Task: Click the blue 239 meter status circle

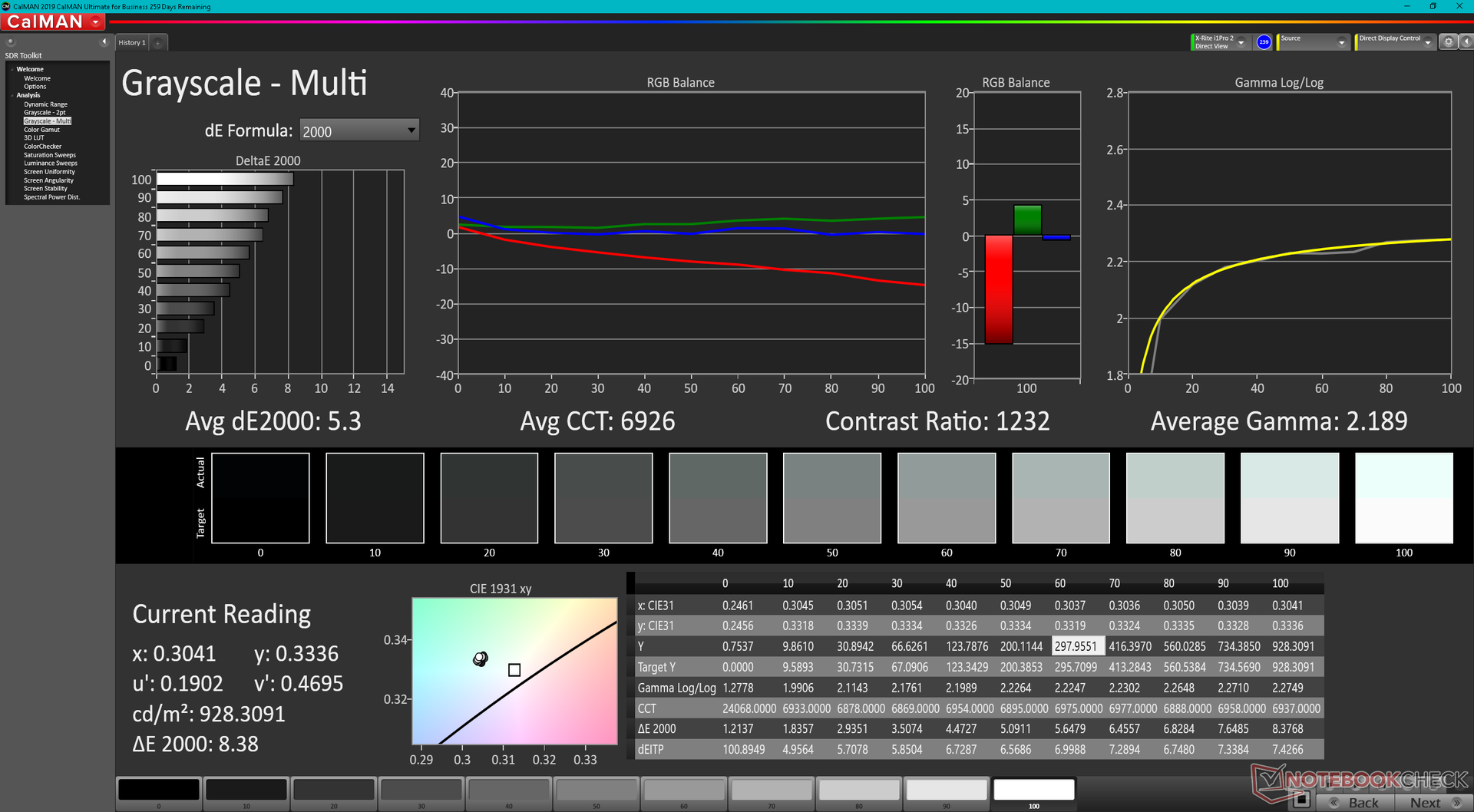Action: pos(1264,42)
